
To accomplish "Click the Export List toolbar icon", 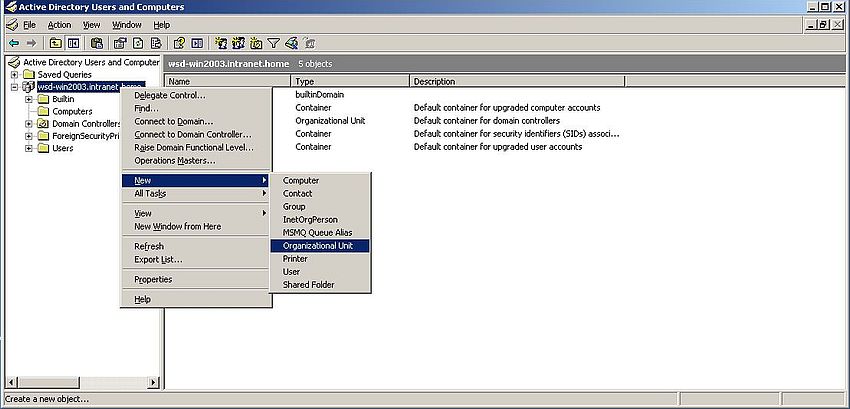I will (x=156, y=43).
